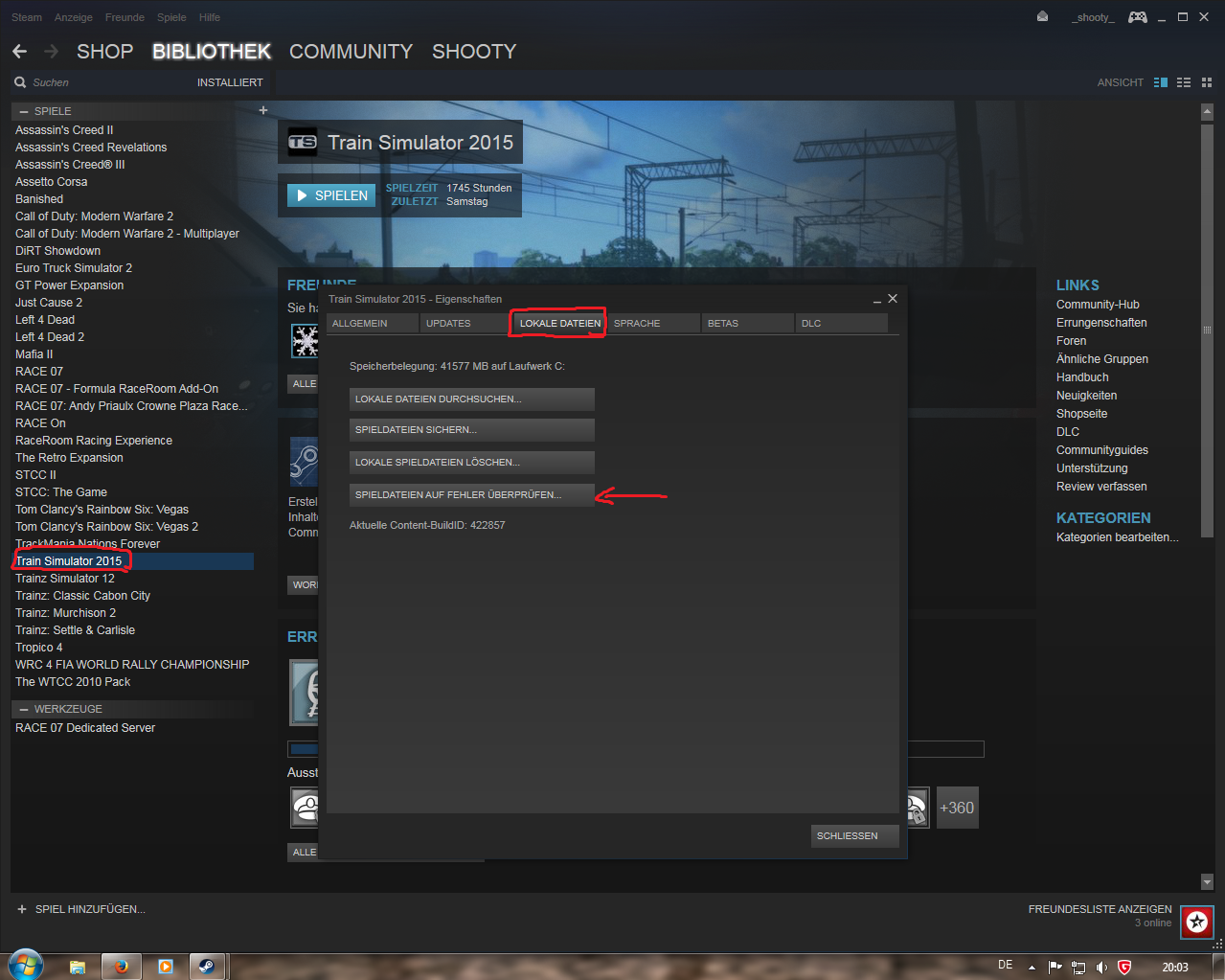Click the Train Simulator TS logo icon

pos(303,143)
